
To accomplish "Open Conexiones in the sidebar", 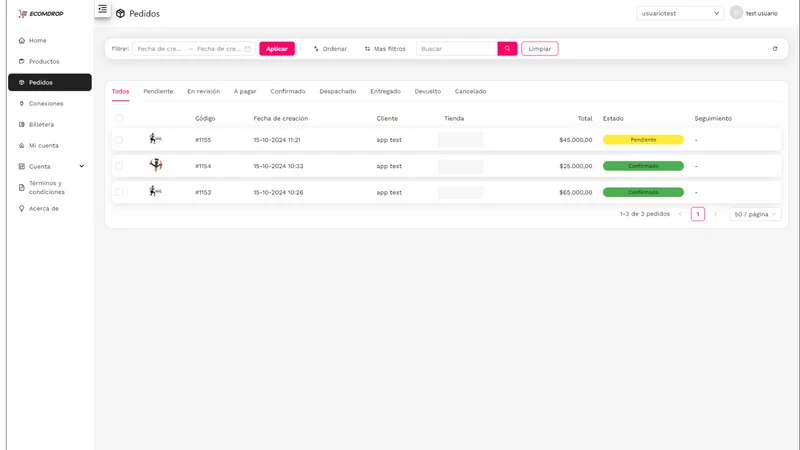I will tap(49, 104).
